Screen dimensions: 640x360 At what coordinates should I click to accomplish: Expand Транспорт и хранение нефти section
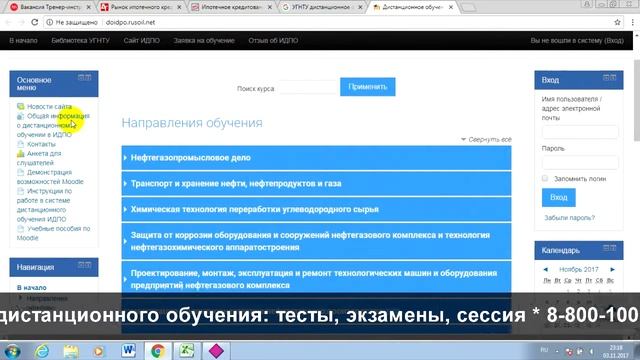316,184
